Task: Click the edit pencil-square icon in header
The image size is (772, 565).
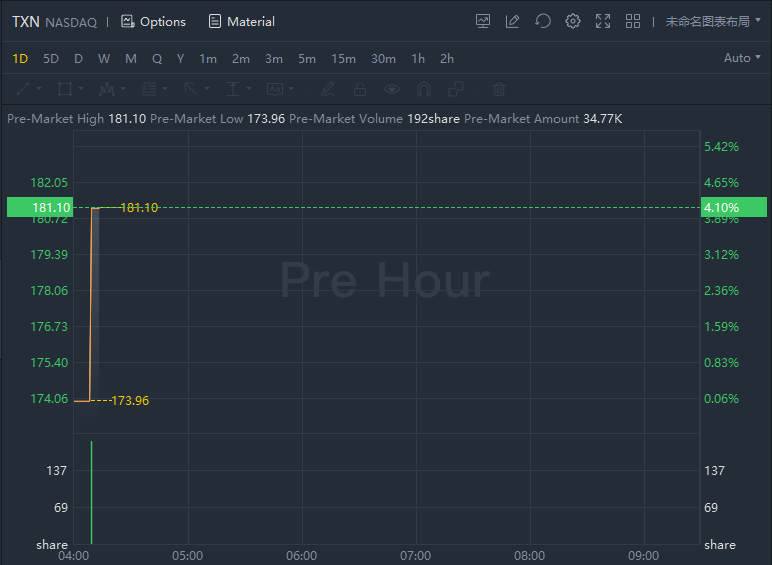Action: tap(513, 21)
